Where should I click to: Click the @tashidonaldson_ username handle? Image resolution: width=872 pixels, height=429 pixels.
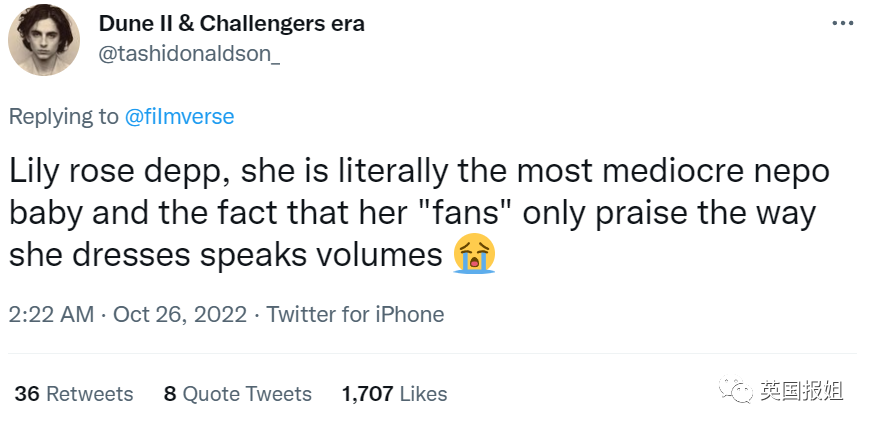pos(188,54)
